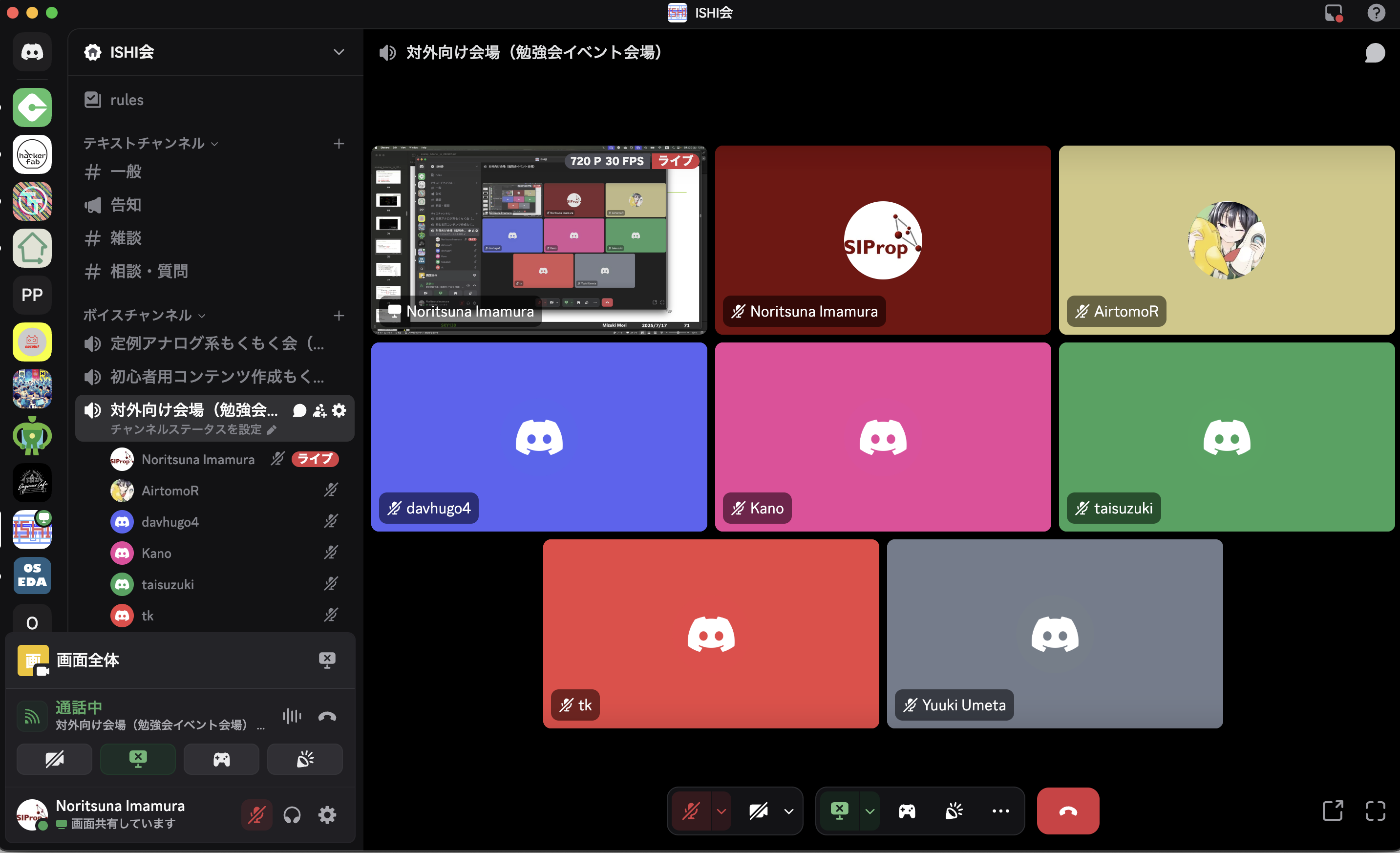Open the yellow necobit server
The height and width of the screenshot is (853, 1400).
32,341
